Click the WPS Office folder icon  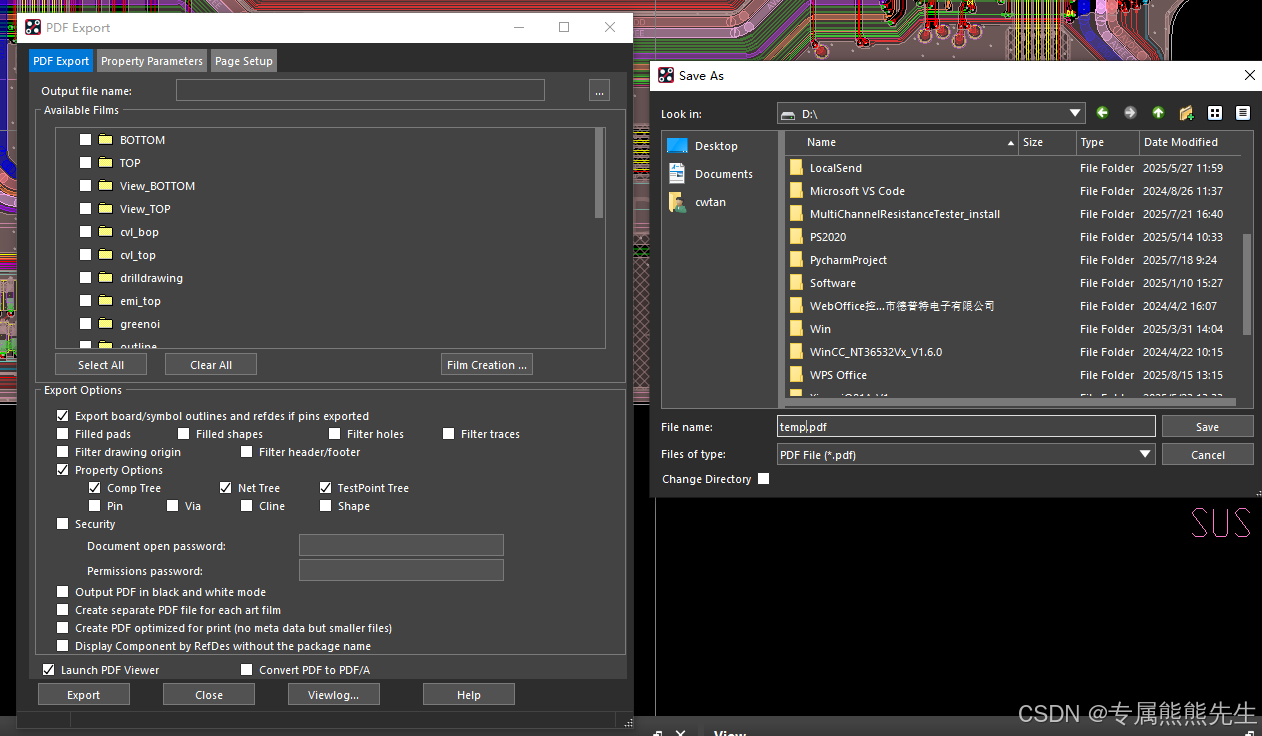pos(796,375)
